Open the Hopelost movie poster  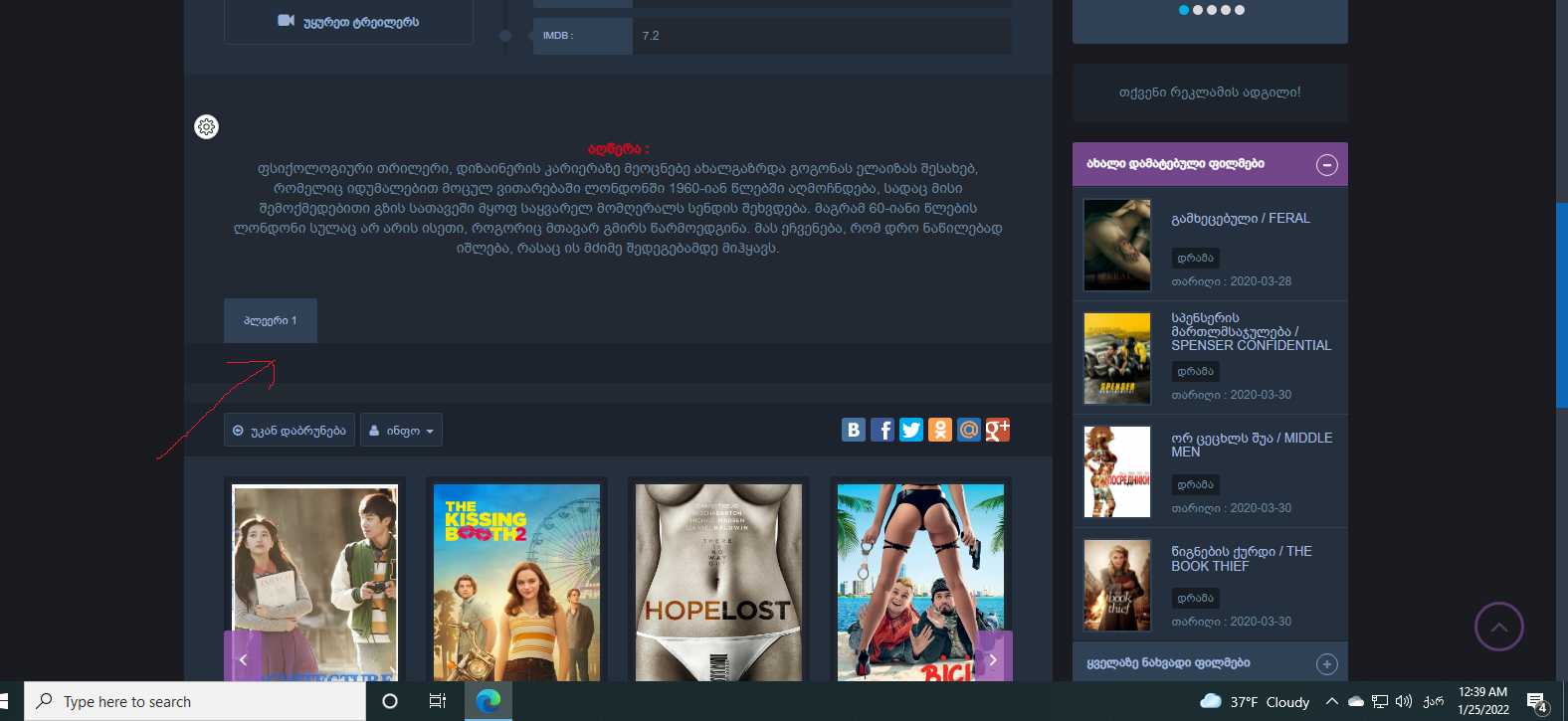click(x=718, y=583)
